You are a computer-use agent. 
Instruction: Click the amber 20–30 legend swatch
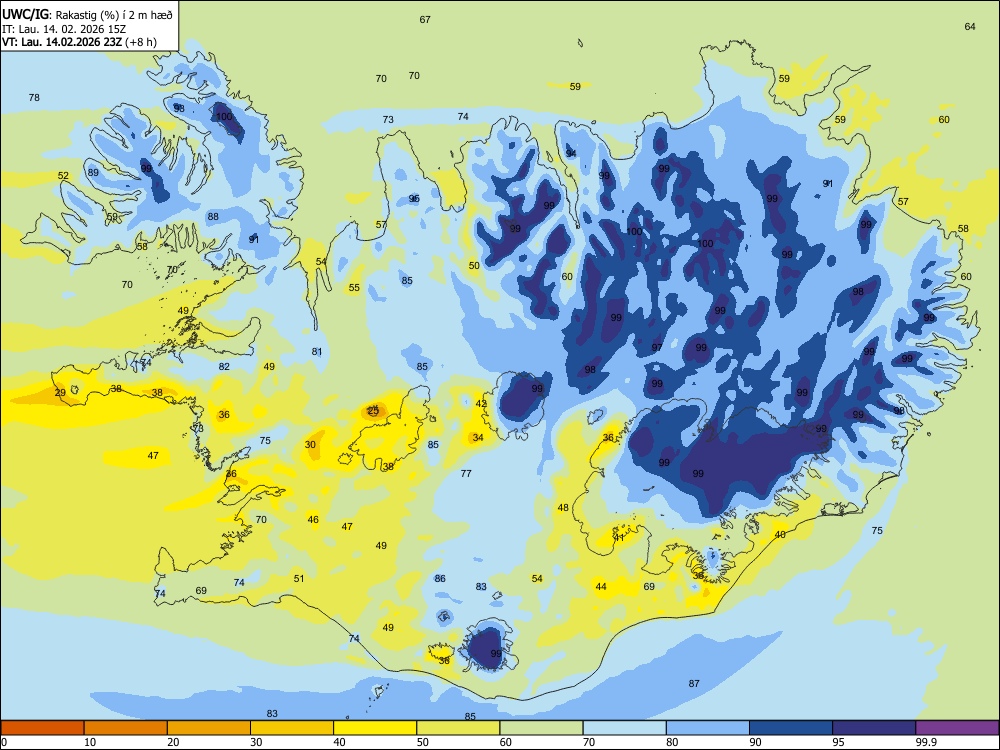pyautogui.click(x=209, y=728)
